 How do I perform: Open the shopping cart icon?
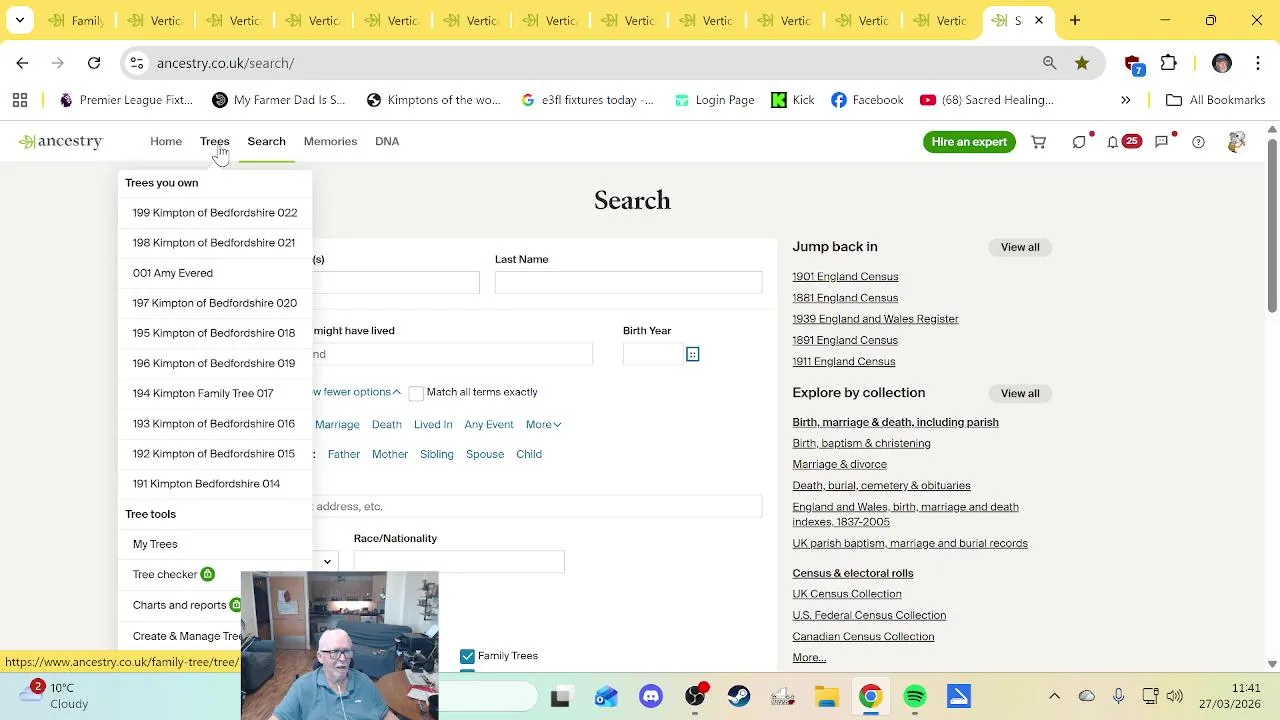(1039, 142)
